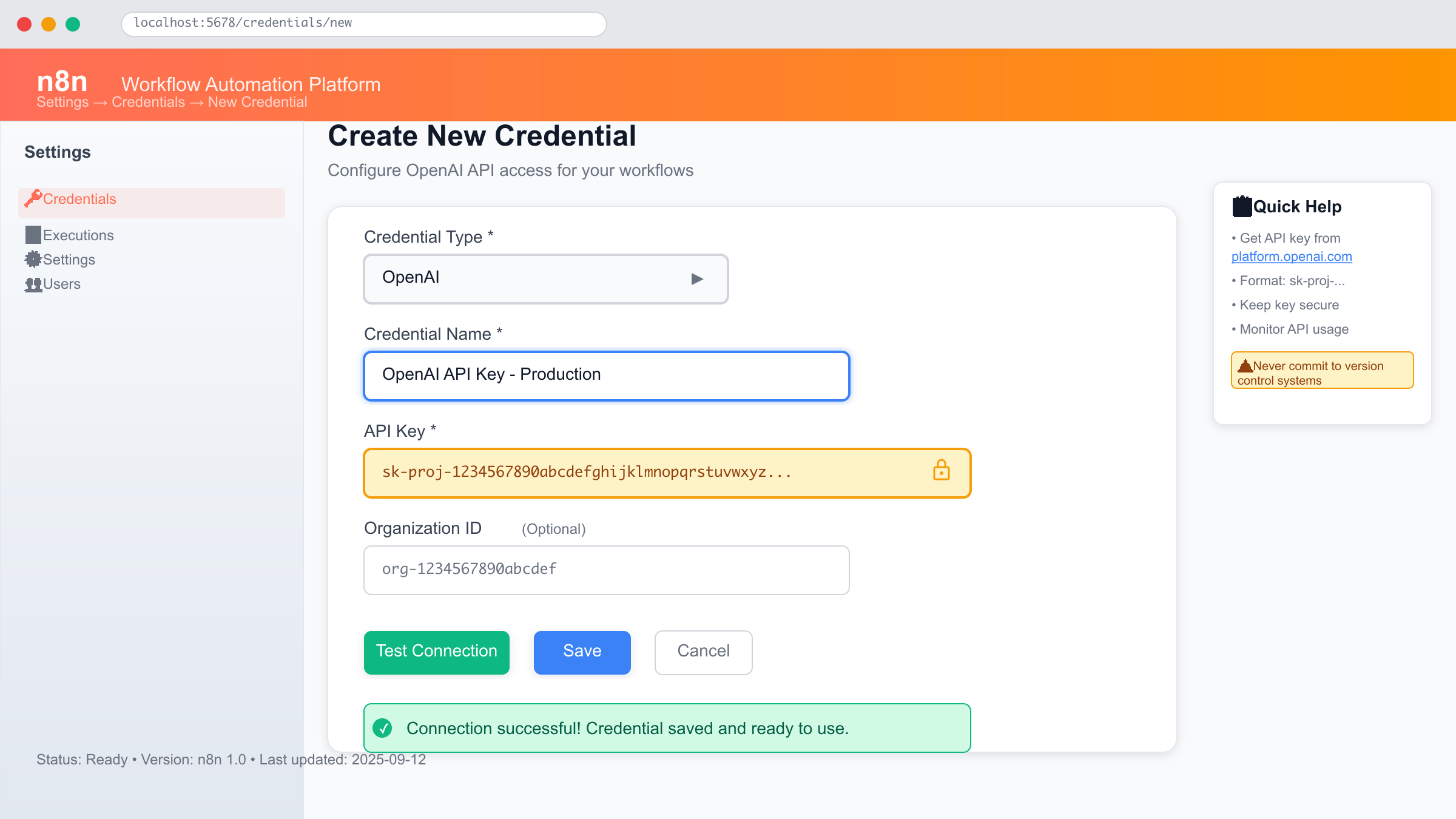Click the yellow window minimize button
Viewport: 1456px width, 819px height.
point(49,24)
